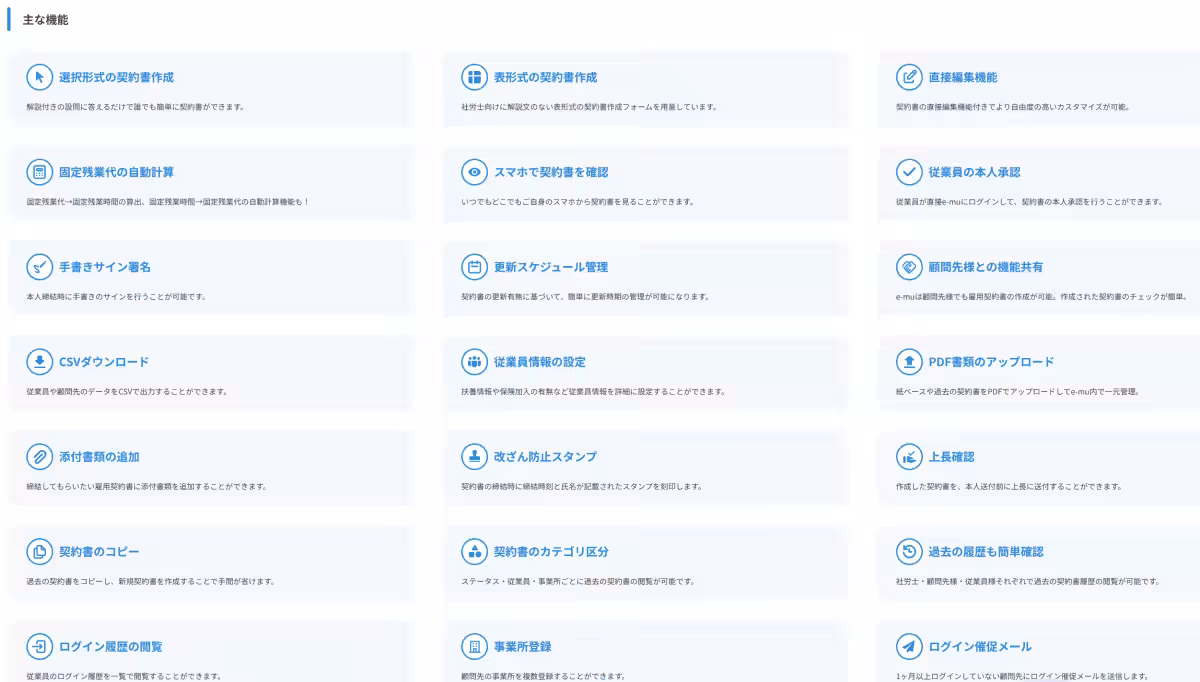
Task: Click the 更新スケジュール管理 title text
Action: pyautogui.click(x=551, y=267)
